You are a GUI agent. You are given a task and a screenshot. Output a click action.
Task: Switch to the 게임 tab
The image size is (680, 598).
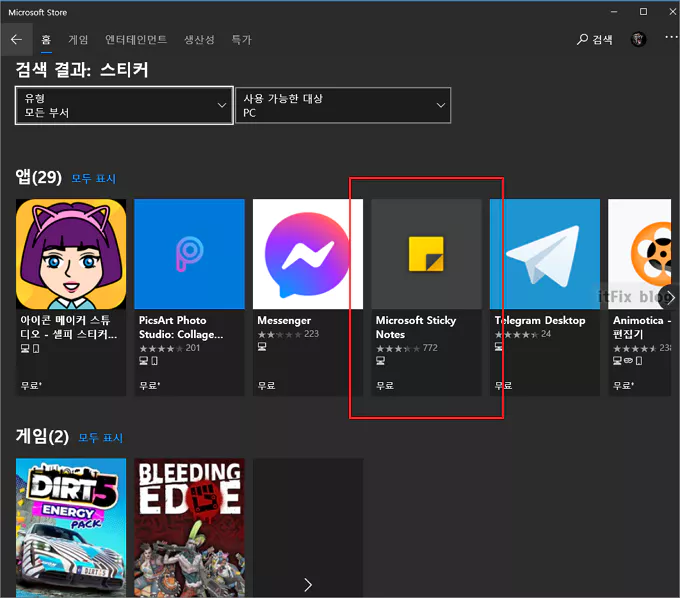click(78, 40)
